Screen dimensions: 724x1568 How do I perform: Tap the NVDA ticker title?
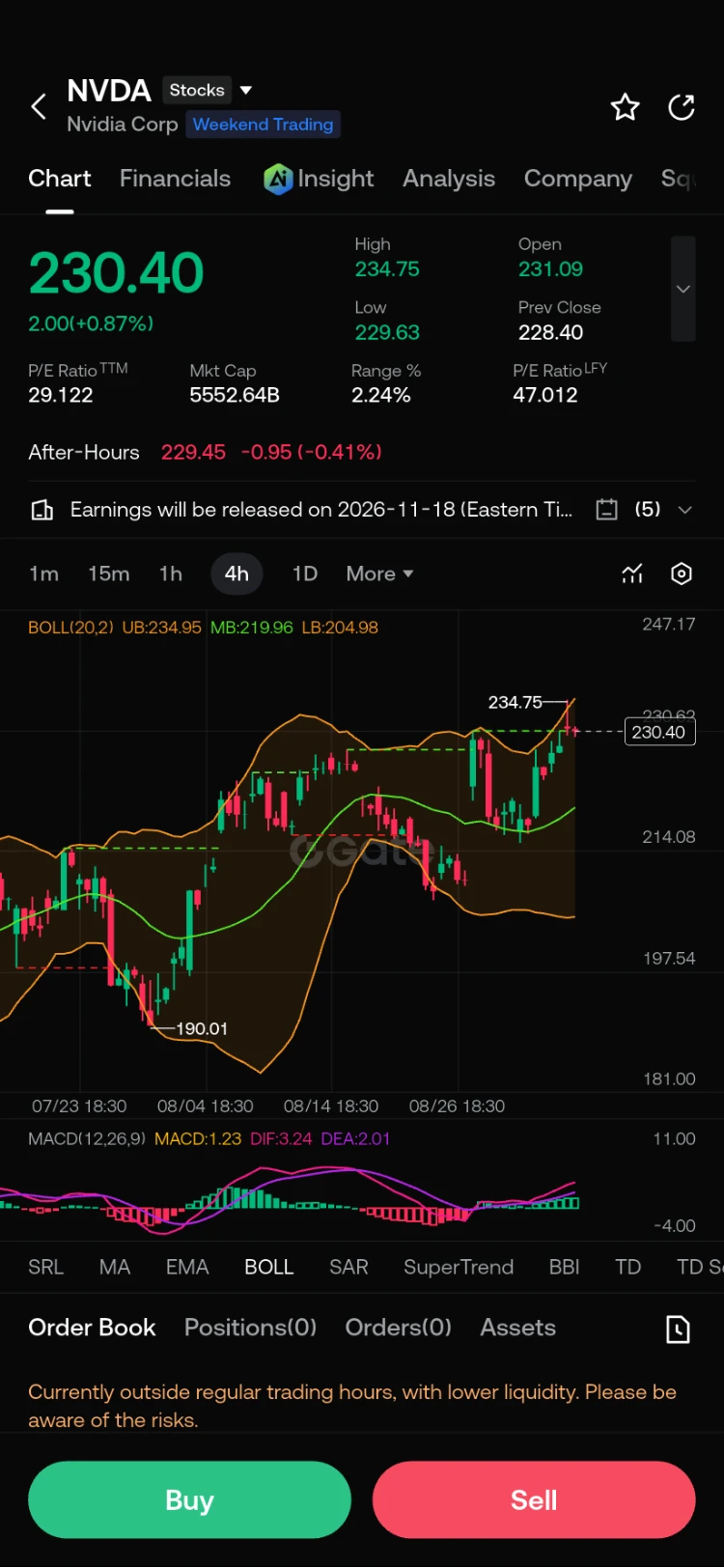click(109, 91)
